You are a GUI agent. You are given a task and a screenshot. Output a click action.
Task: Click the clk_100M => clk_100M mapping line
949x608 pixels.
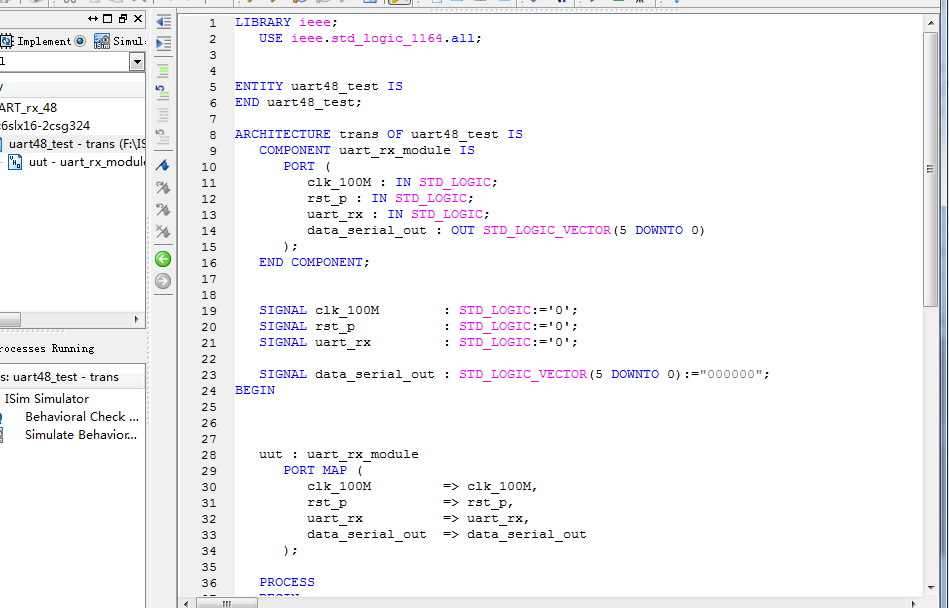click(x=422, y=486)
